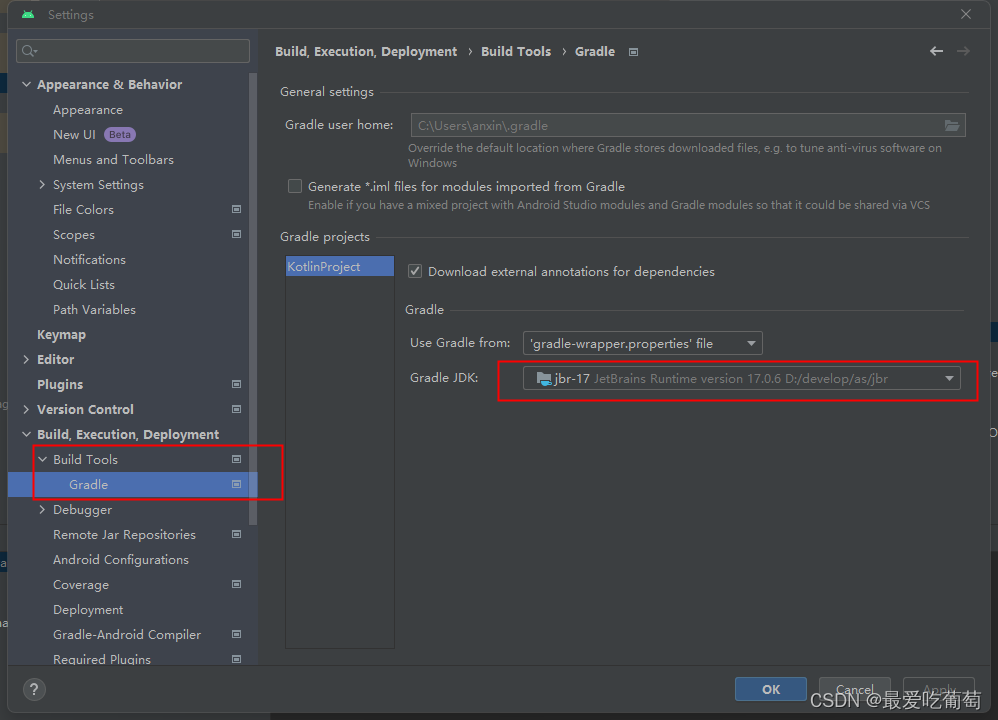Viewport: 998px width, 720px height.
Task: Click the Android Studio logo in title bar
Action: (28, 14)
